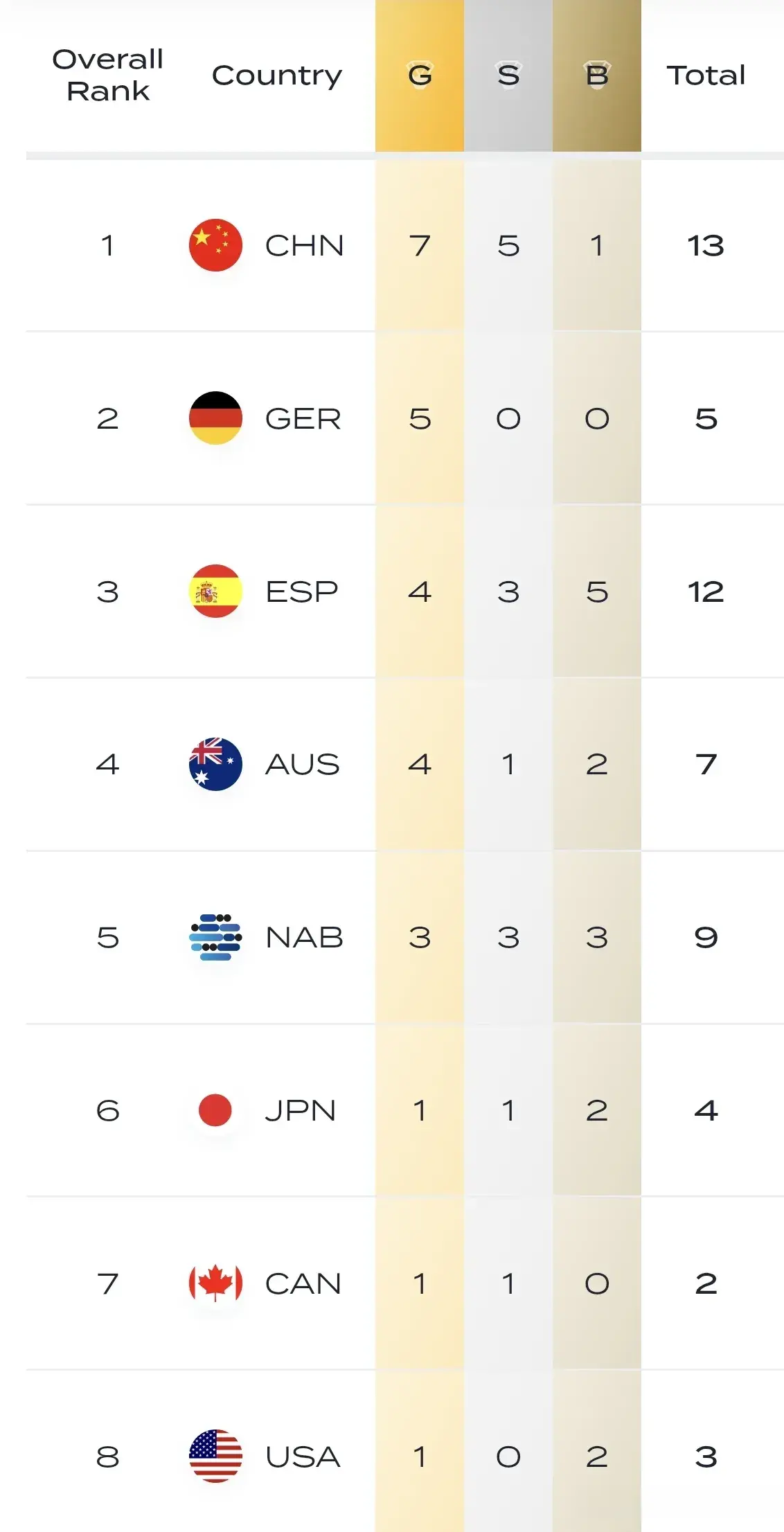Click the Germany flag icon
The height and width of the screenshot is (1532, 784).
pyautogui.click(x=215, y=418)
